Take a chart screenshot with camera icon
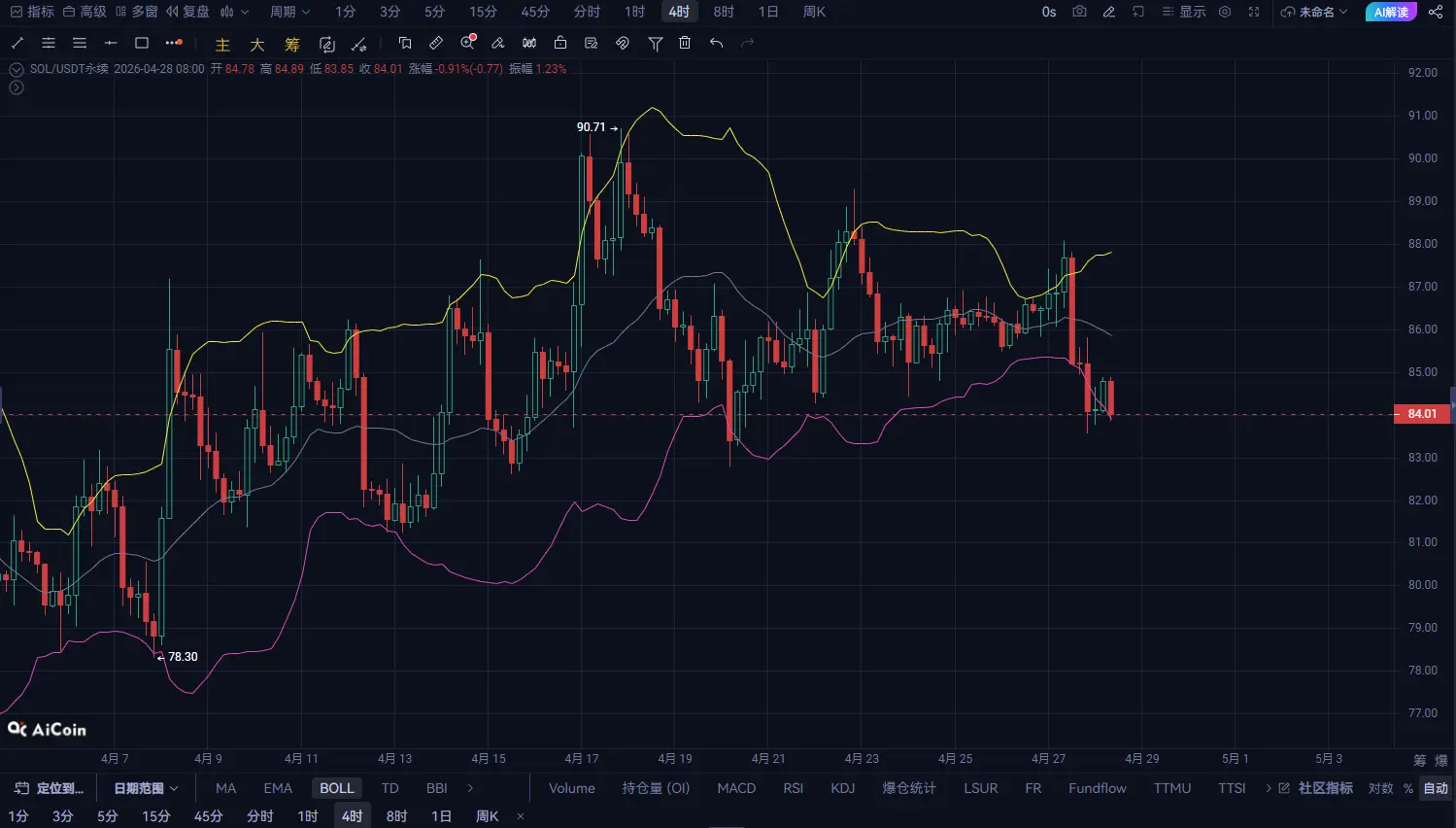Image resolution: width=1456 pixels, height=828 pixels. click(1079, 12)
